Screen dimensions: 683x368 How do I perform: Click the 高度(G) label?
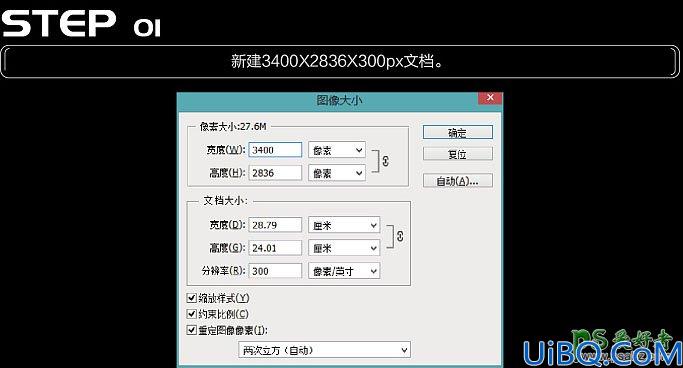point(227,248)
